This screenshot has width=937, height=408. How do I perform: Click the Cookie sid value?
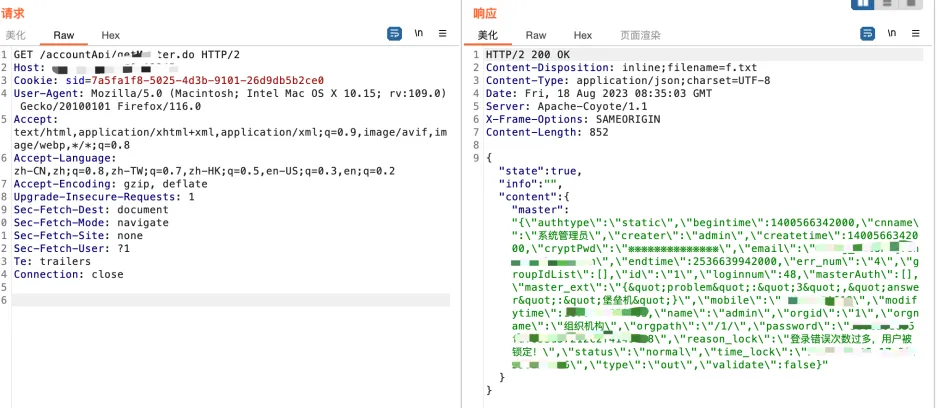pyautogui.click(x=207, y=81)
